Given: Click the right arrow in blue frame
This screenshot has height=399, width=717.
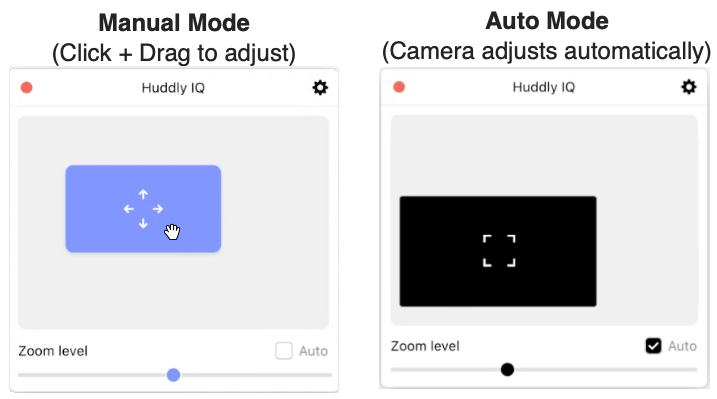Looking at the screenshot, I should tap(158, 209).
